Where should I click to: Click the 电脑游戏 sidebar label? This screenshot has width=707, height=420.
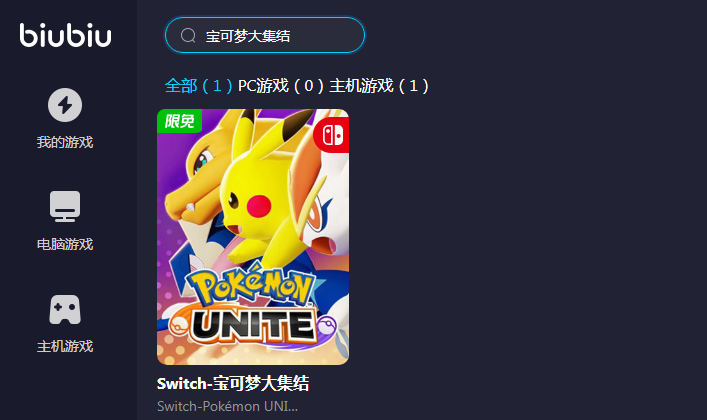click(x=65, y=244)
